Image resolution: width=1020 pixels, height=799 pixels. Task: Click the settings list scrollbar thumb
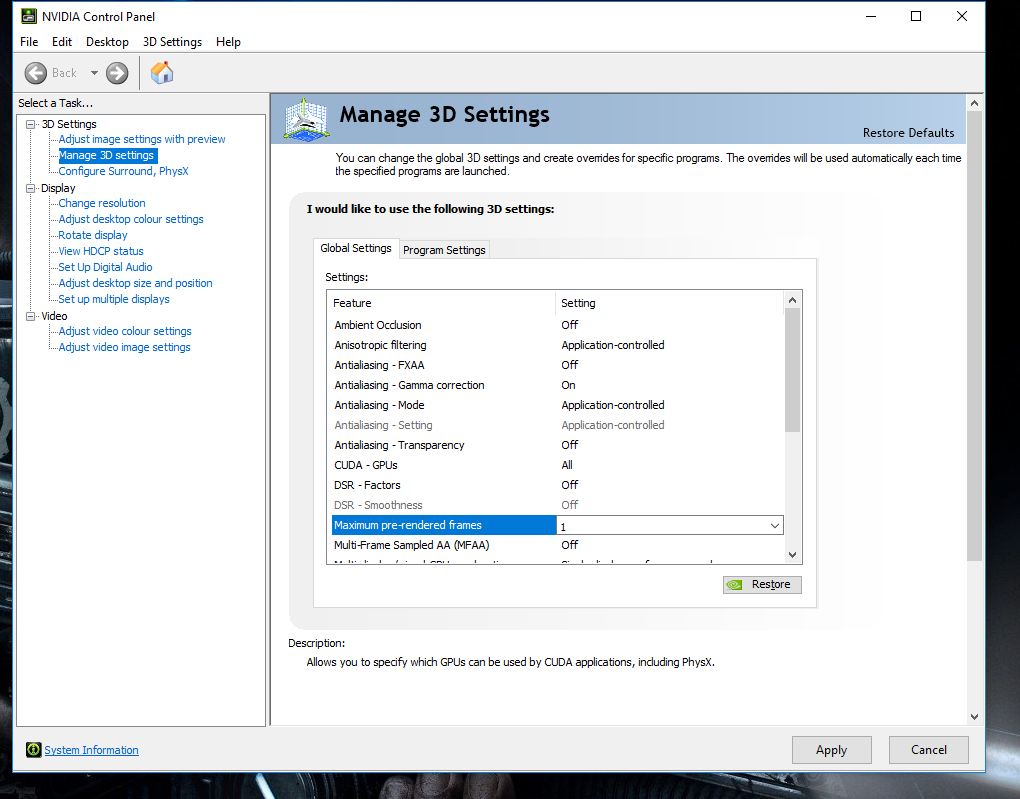[792, 370]
